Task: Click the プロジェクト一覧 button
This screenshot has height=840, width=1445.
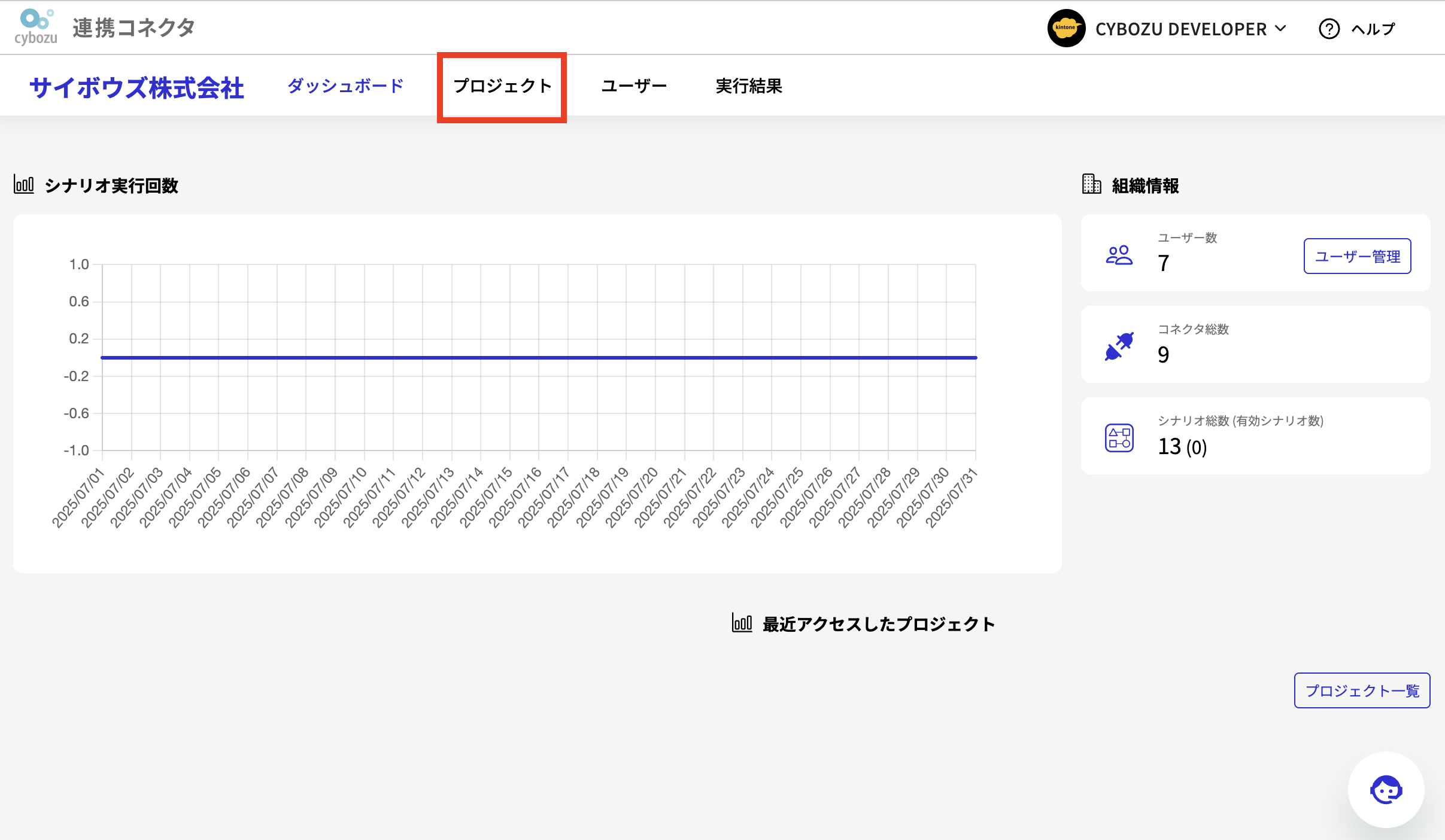Action: (x=1361, y=690)
